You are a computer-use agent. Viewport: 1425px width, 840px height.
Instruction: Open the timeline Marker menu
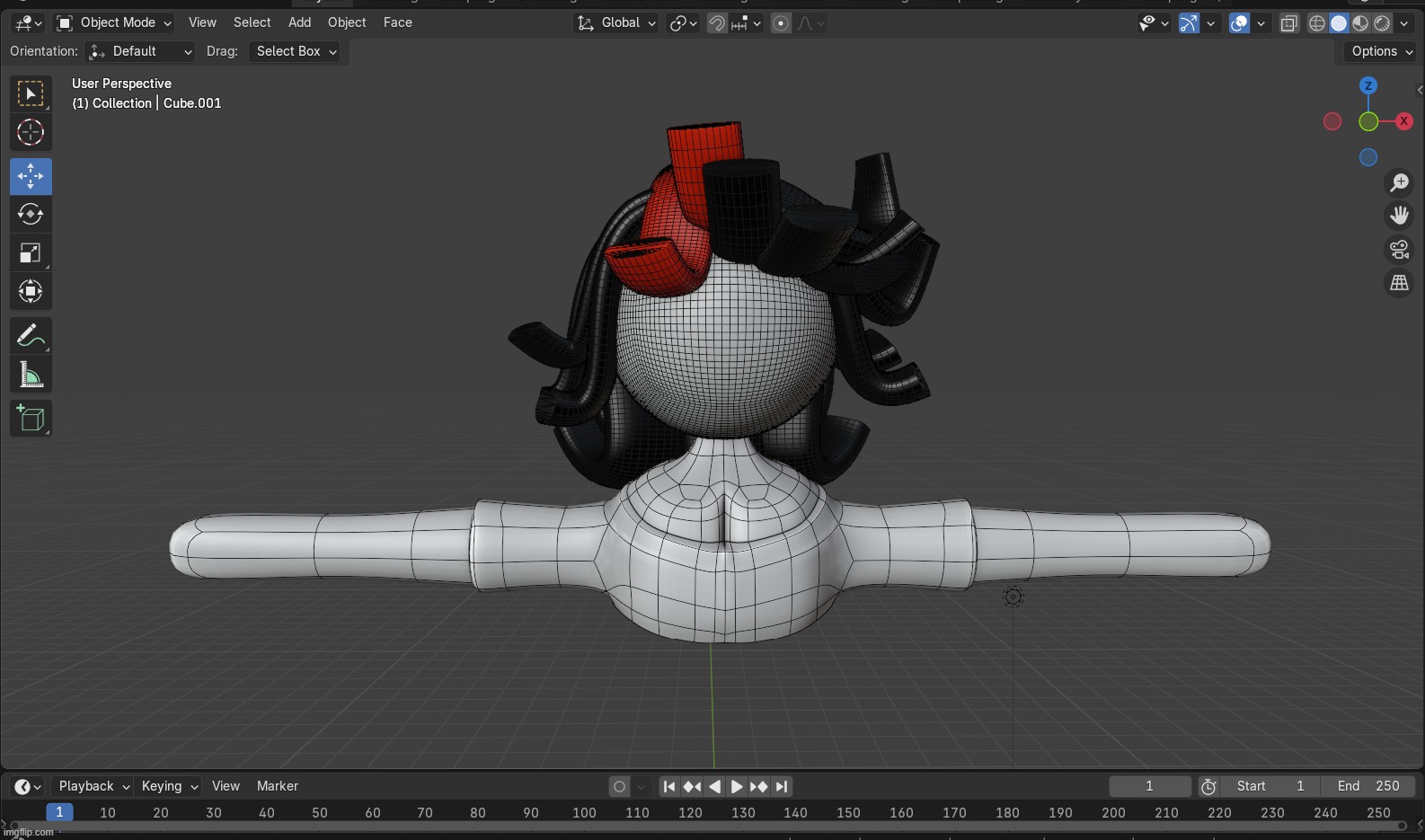277,786
